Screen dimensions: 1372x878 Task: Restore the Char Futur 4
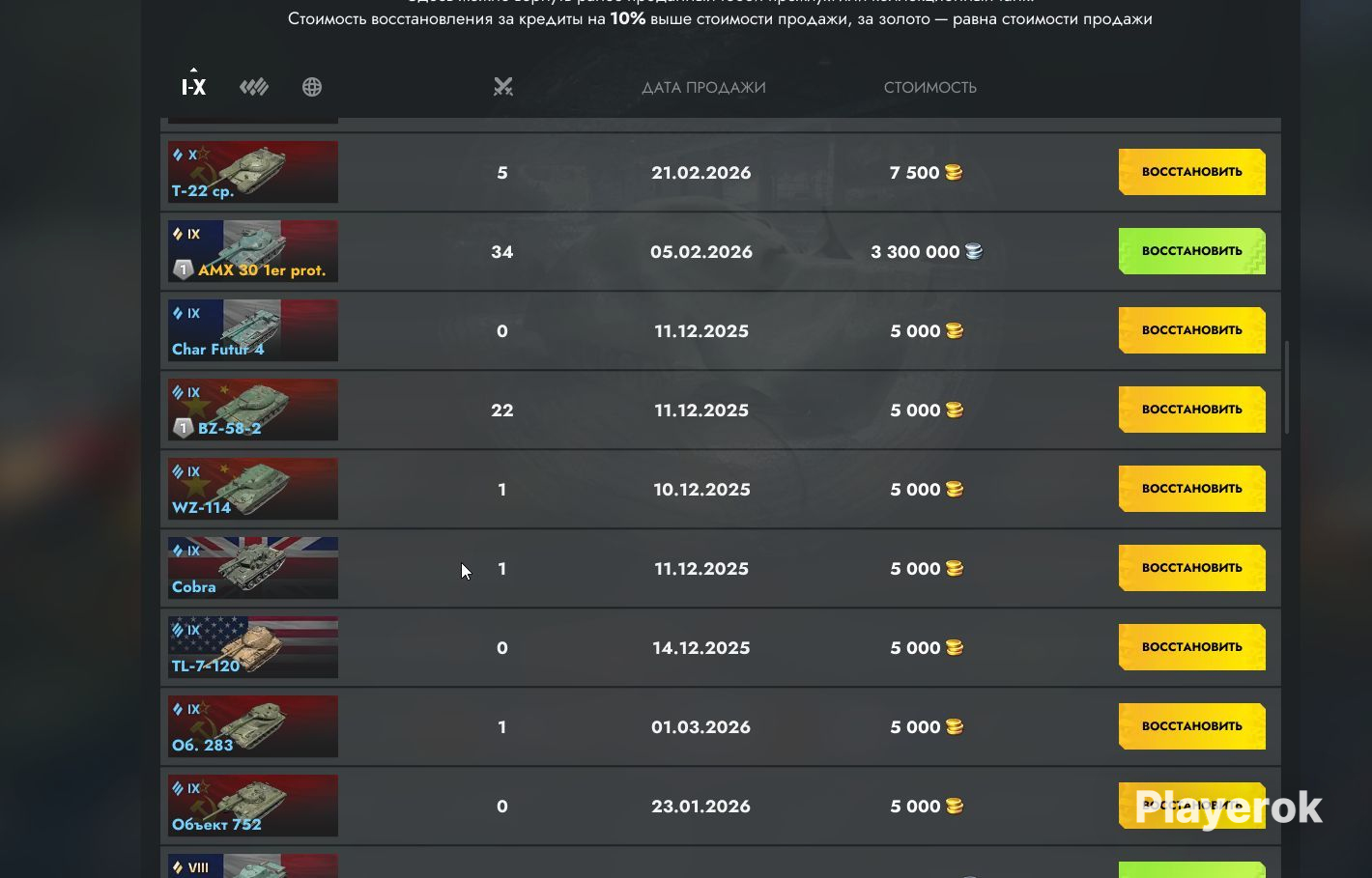(x=1191, y=330)
